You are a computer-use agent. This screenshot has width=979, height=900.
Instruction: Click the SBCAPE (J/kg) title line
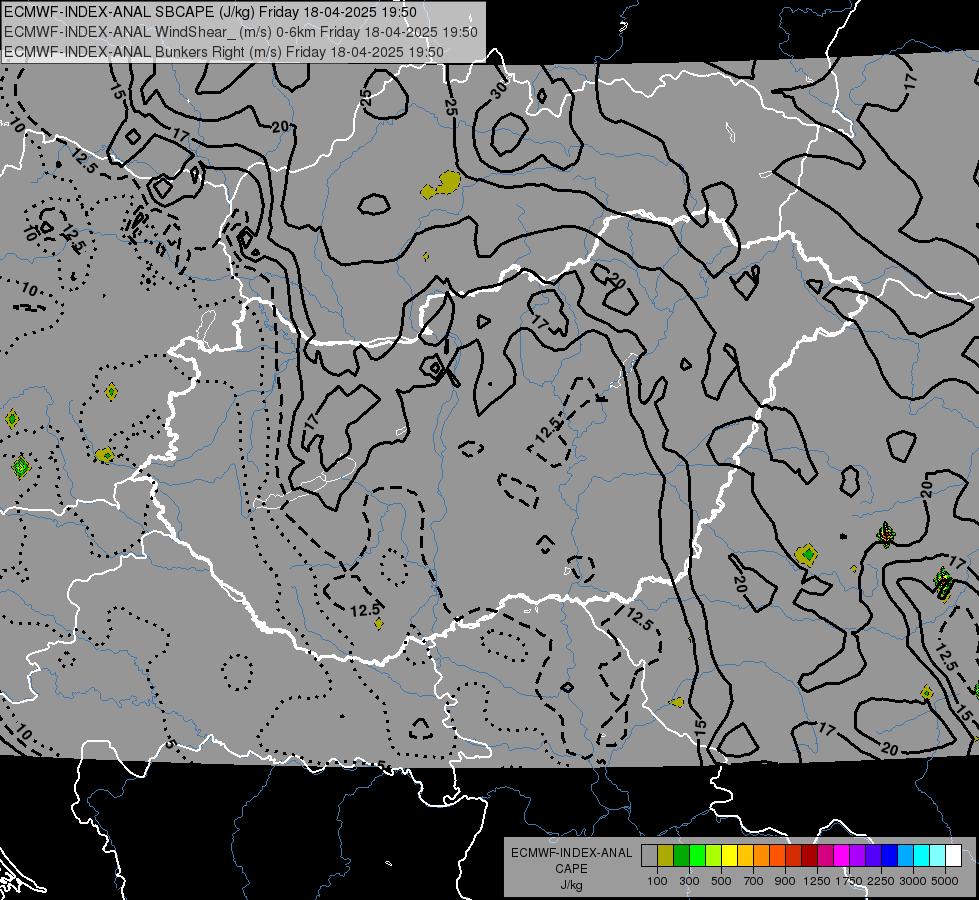pyautogui.click(x=210, y=12)
